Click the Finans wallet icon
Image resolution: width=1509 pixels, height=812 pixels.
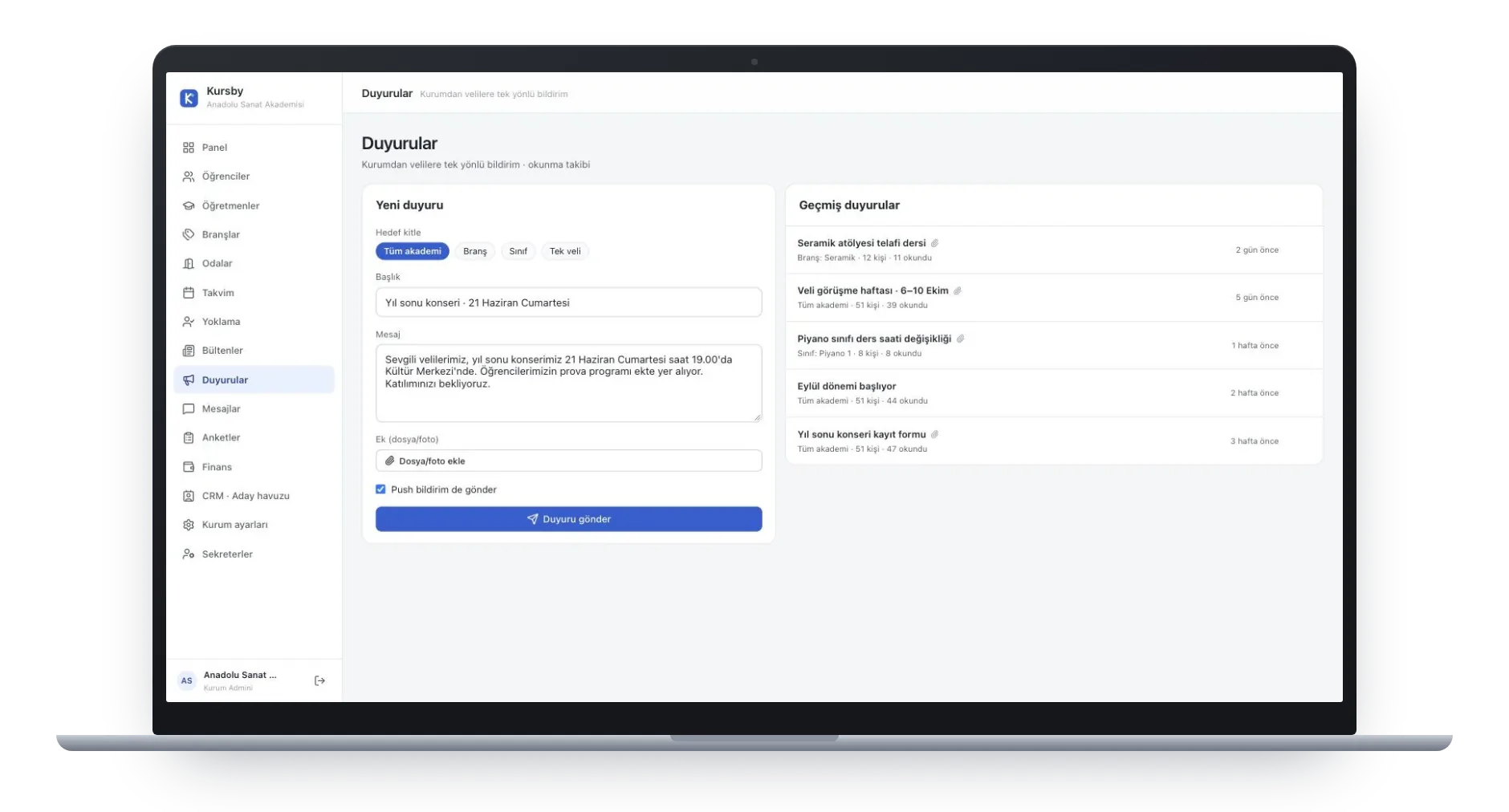pos(189,467)
